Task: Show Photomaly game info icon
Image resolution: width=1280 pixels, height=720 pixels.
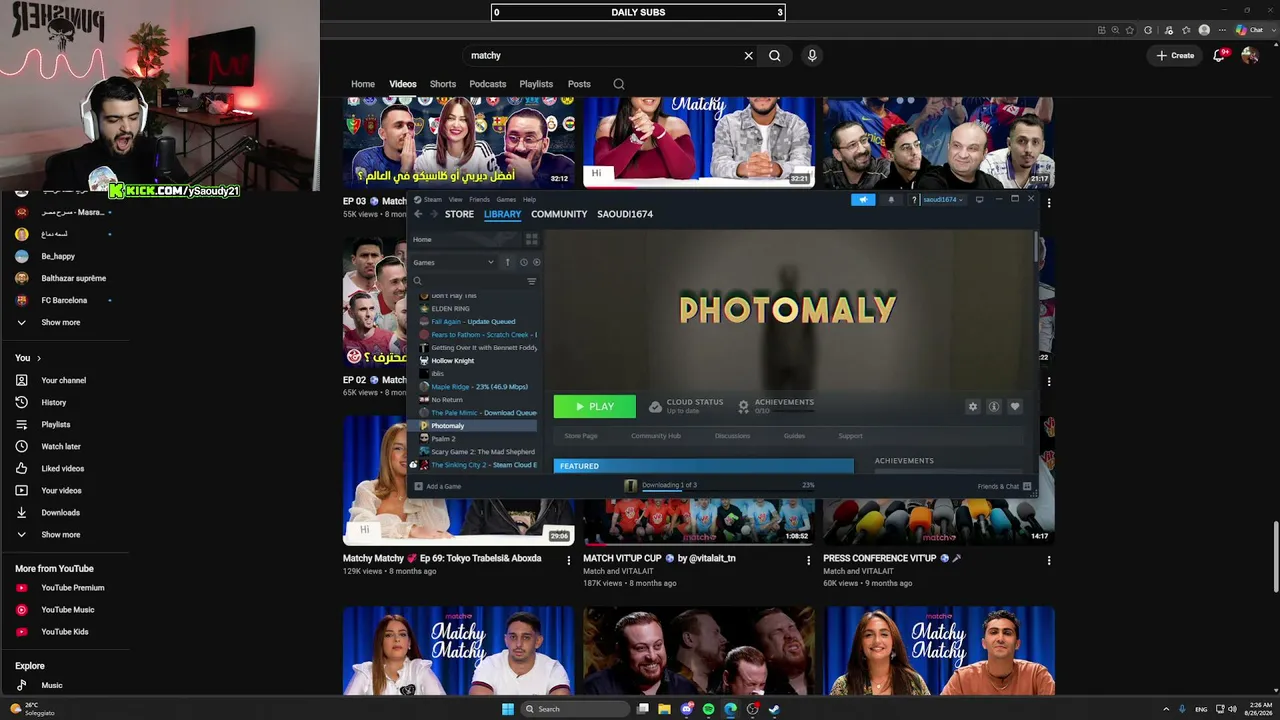Action: click(994, 407)
